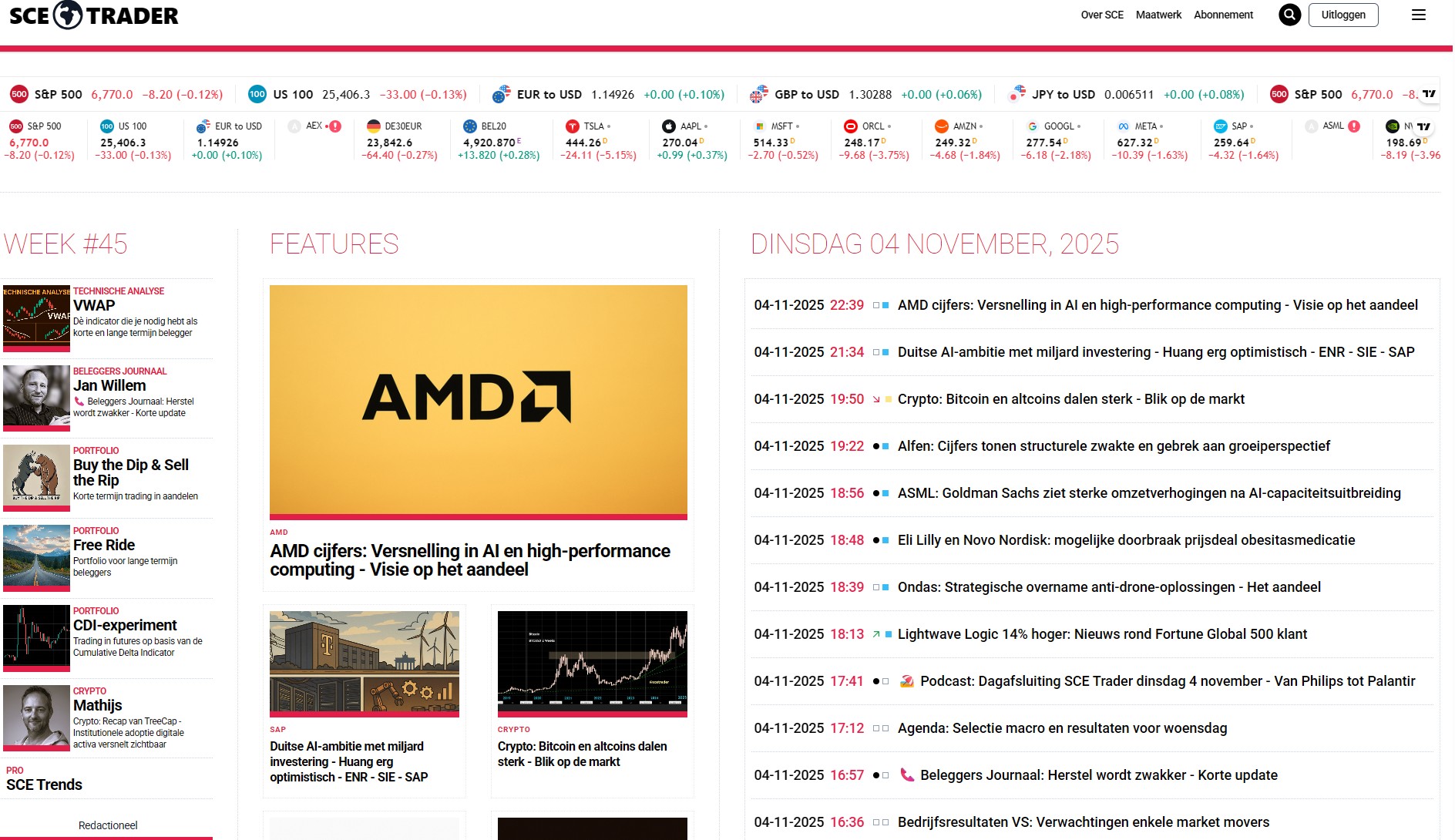The height and width of the screenshot is (840, 1455).
Task: Click the Oracle ORCL ticker icon
Action: pos(850,126)
